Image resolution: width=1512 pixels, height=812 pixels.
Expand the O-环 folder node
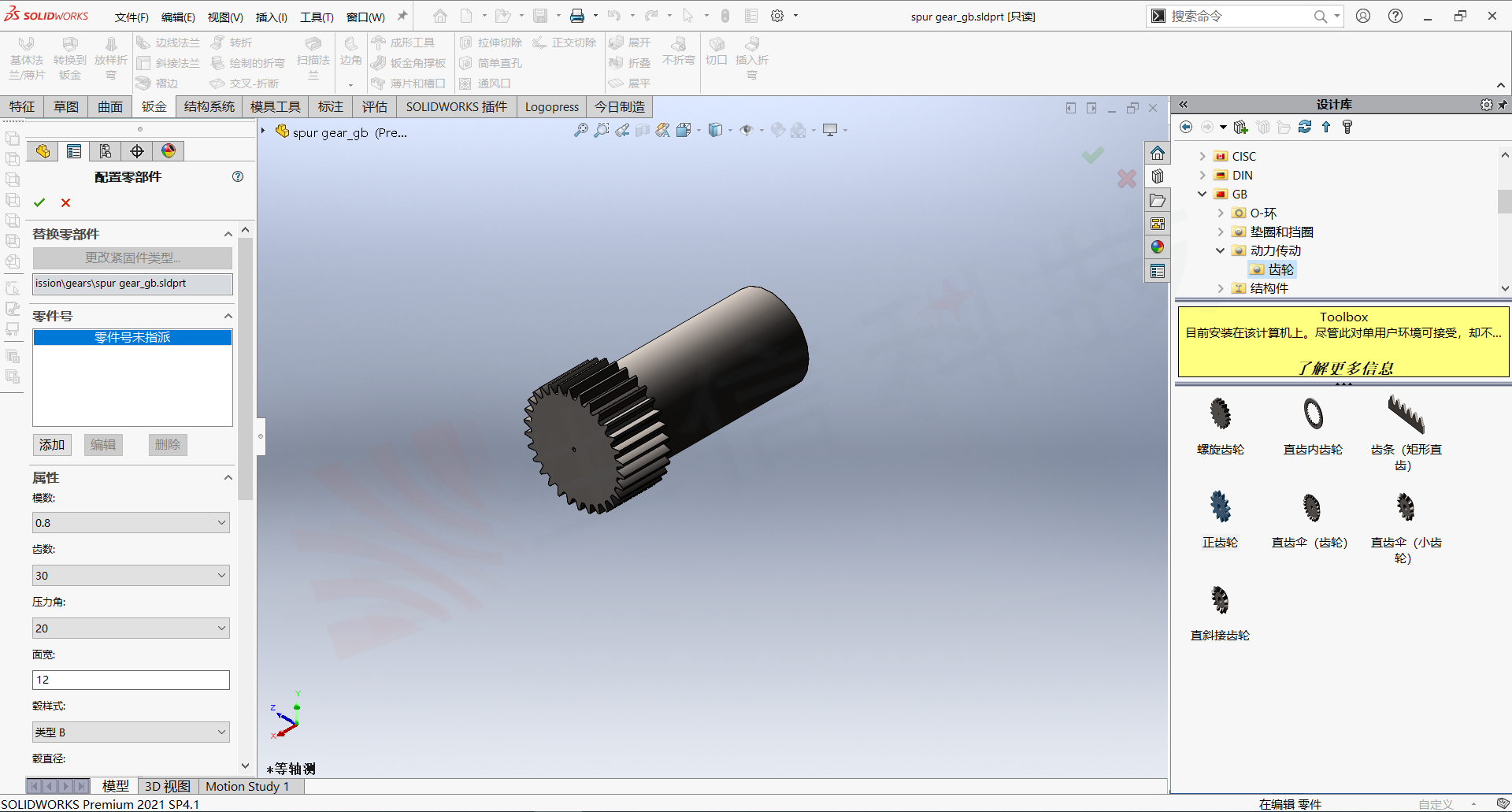pyautogui.click(x=1221, y=213)
